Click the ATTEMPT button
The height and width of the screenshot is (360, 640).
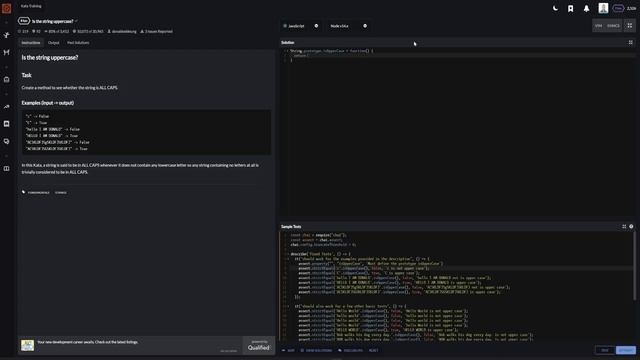[626, 350]
